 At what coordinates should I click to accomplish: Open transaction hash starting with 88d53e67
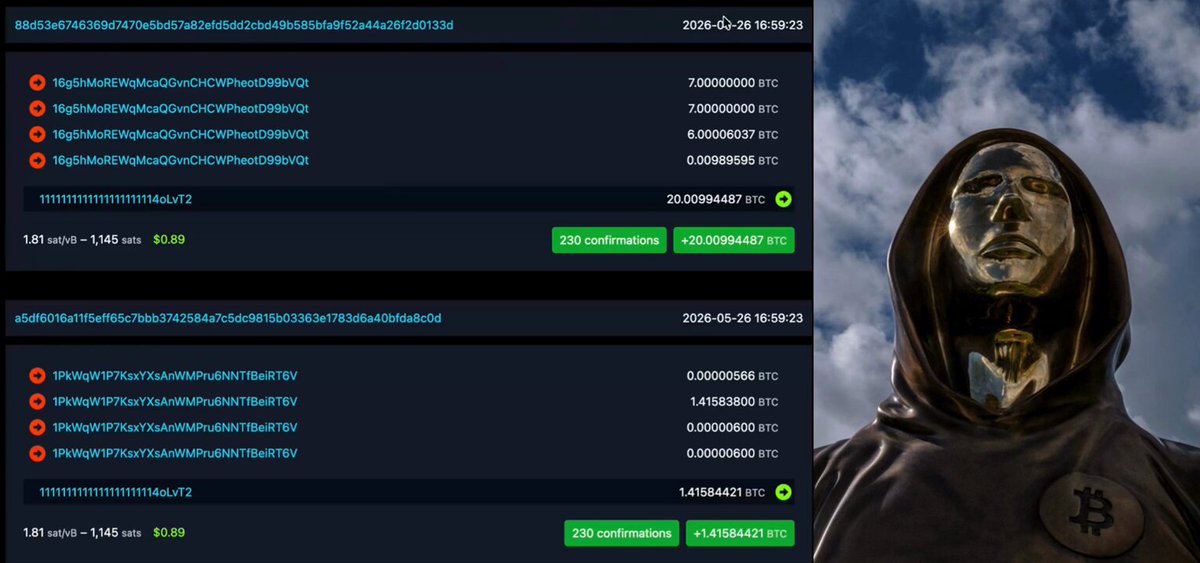pos(234,25)
